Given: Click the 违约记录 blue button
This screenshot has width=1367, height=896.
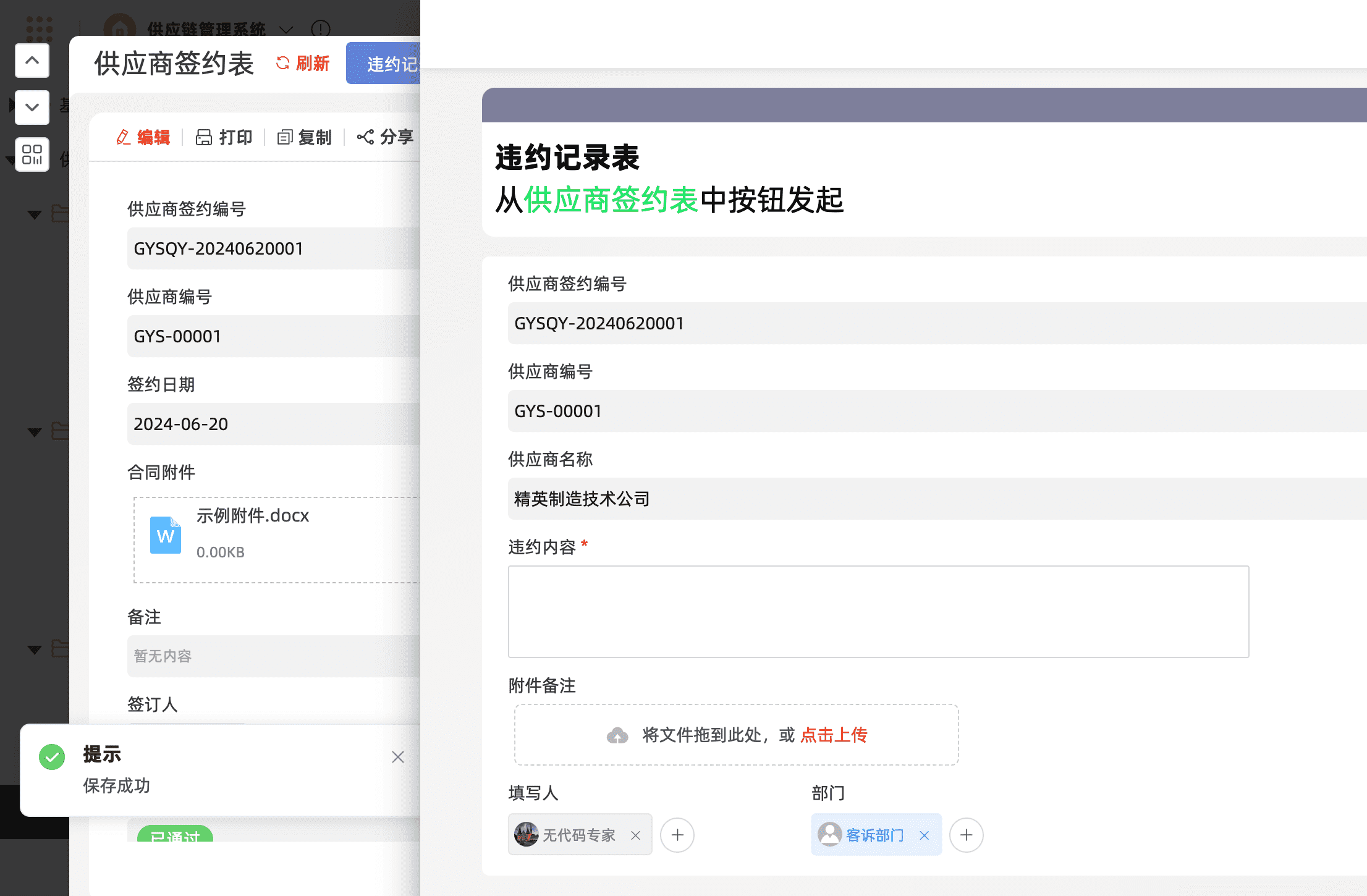Looking at the screenshot, I should (x=384, y=63).
